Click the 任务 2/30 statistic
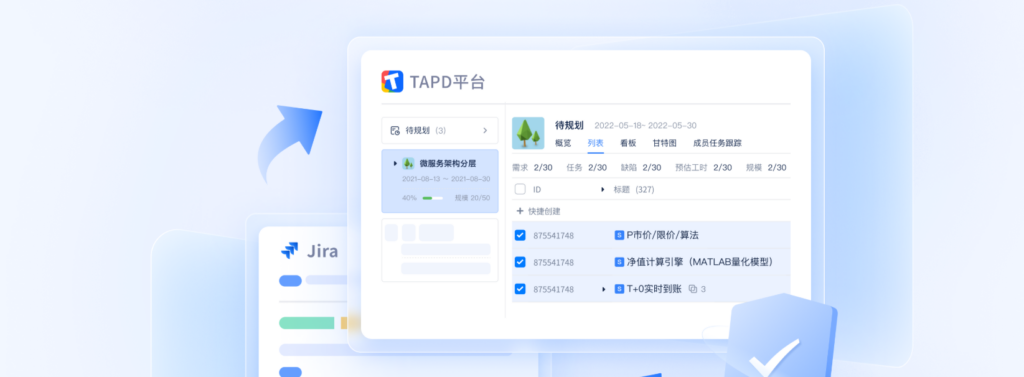Image resolution: width=1024 pixels, height=377 pixels. coord(586,168)
